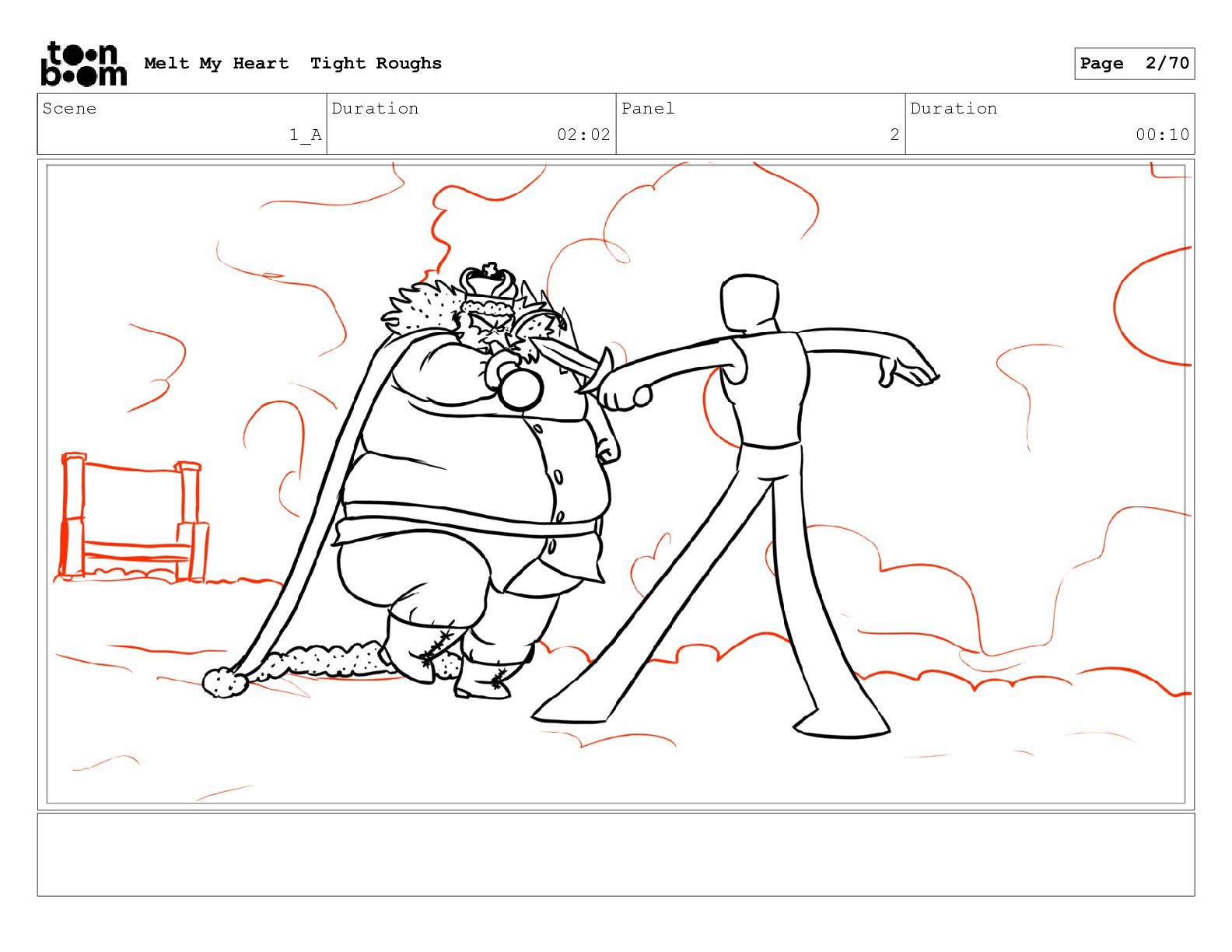Click the 'Page 2/70' box
This screenshot has width=1232, height=952.
(x=1134, y=64)
